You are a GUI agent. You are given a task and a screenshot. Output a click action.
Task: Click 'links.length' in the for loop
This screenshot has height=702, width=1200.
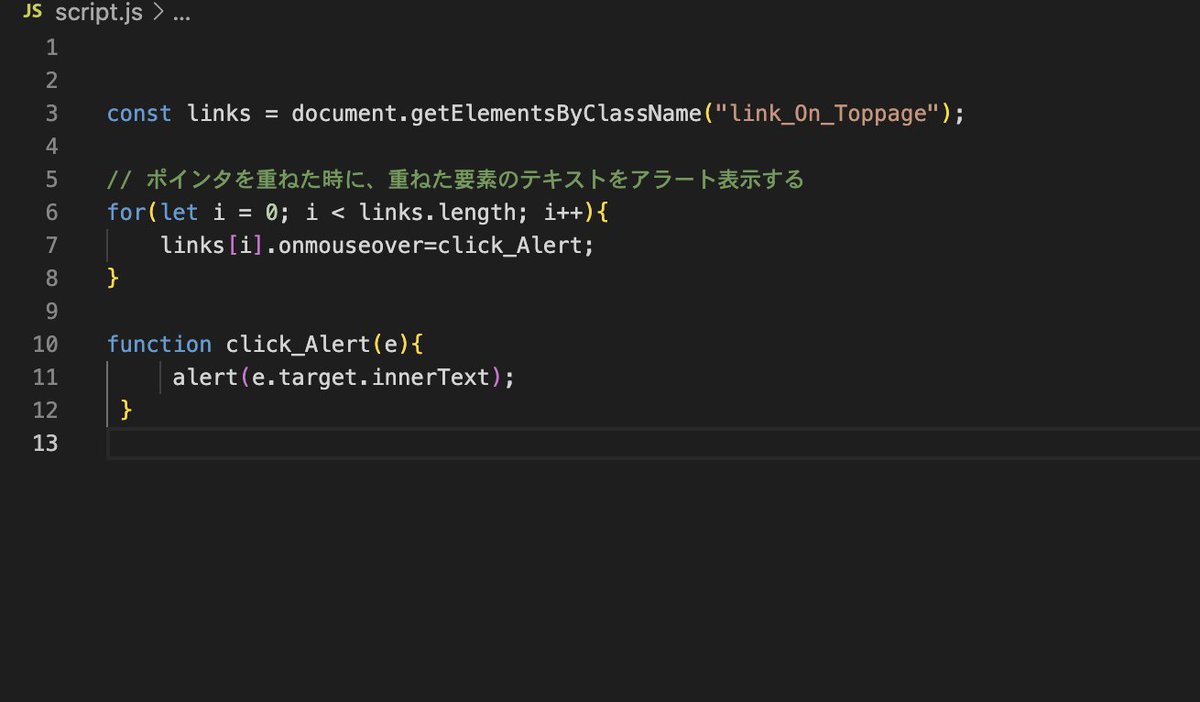click(x=436, y=213)
